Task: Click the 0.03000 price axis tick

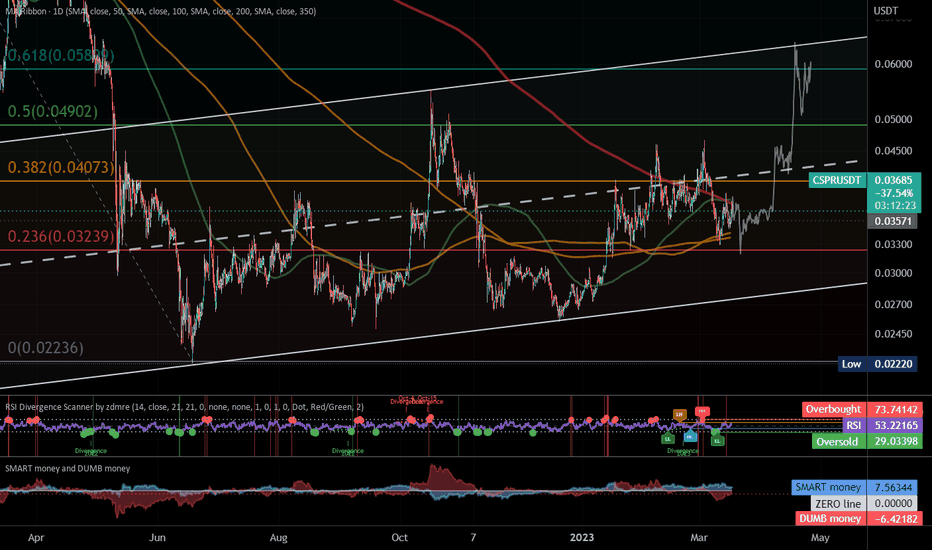Action: (x=893, y=274)
